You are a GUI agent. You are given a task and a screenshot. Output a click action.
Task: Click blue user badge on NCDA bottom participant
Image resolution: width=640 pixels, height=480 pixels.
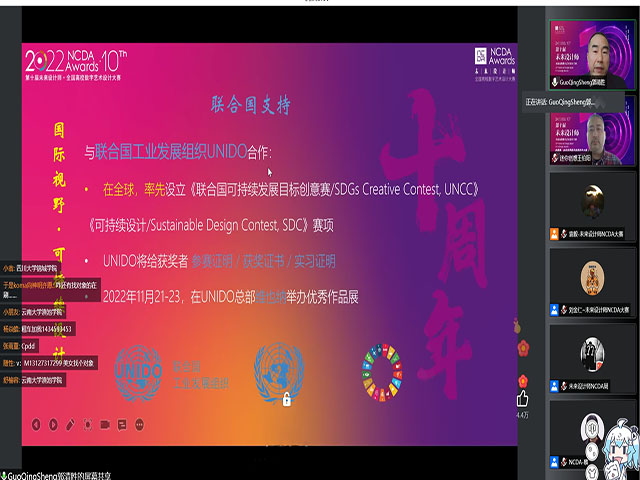coord(554,462)
